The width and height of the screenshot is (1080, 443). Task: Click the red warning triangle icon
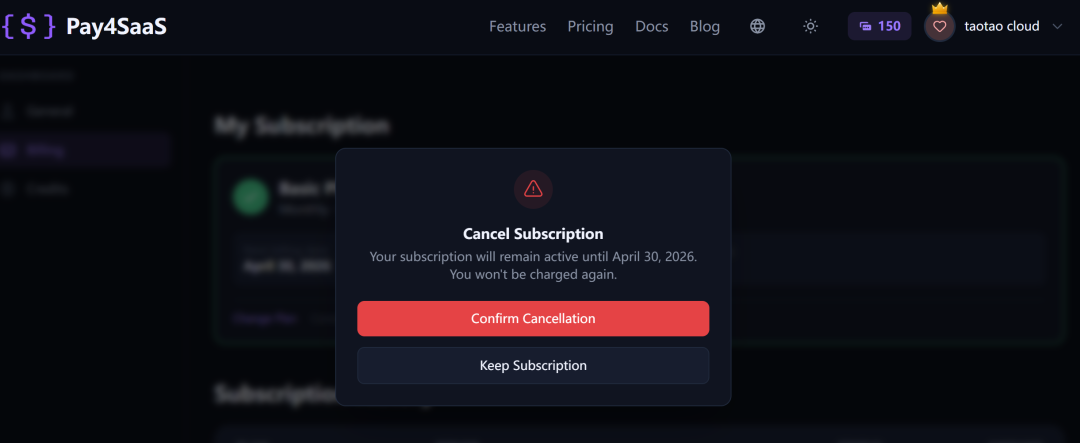[x=533, y=188]
